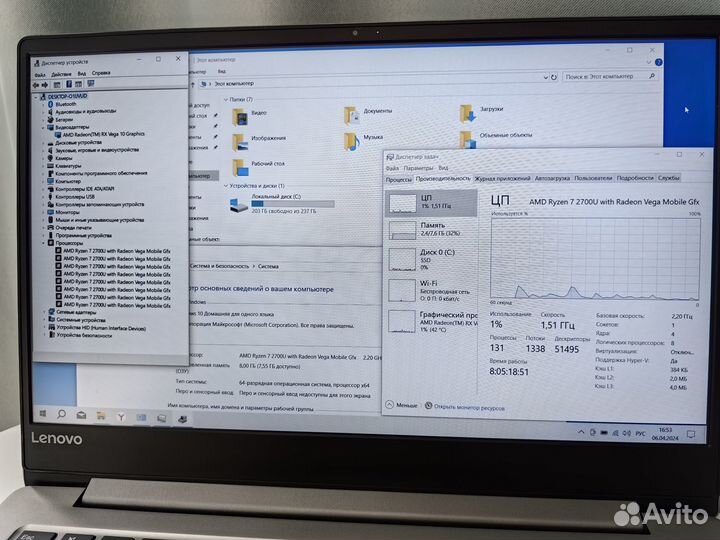The image size is (720, 540).
Task: Collapse the DESKTOP root node in Device Manager
Action: [x=36, y=97]
